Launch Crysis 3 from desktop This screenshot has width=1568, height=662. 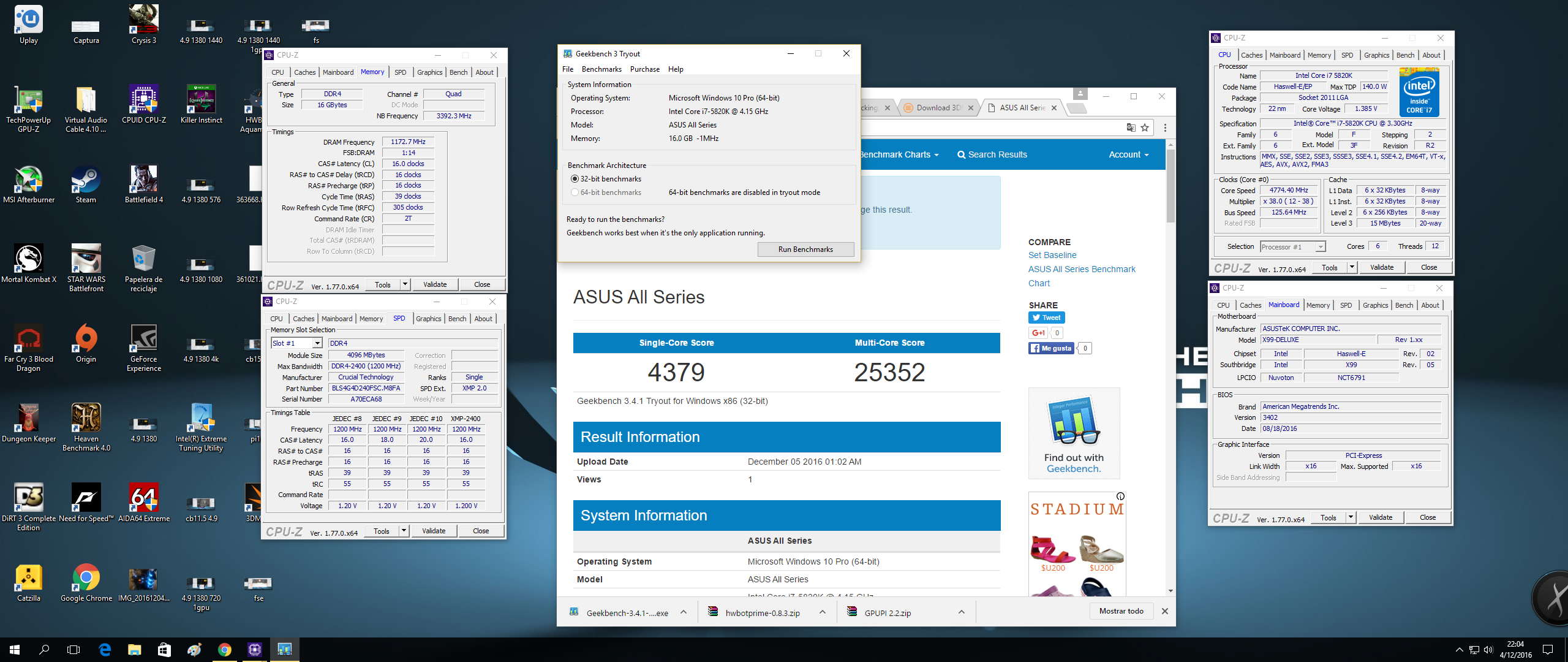click(144, 25)
